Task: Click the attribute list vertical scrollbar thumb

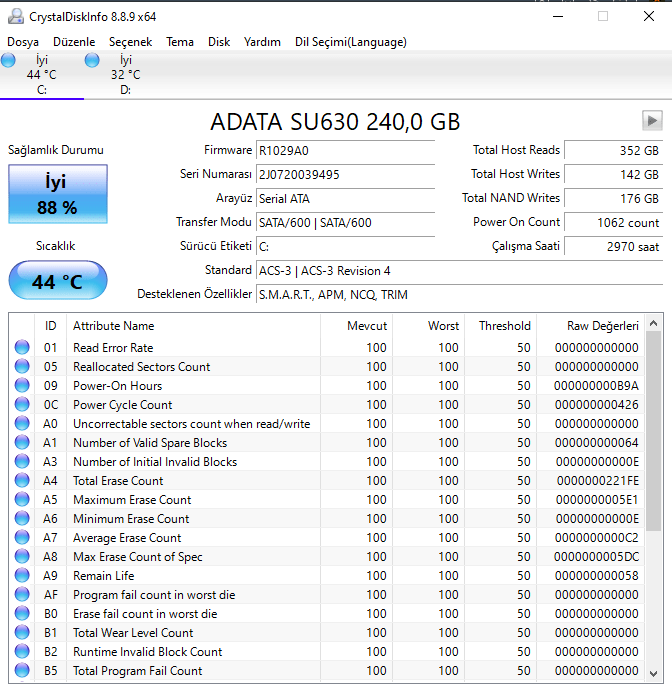Action: click(x=653, y=431)
